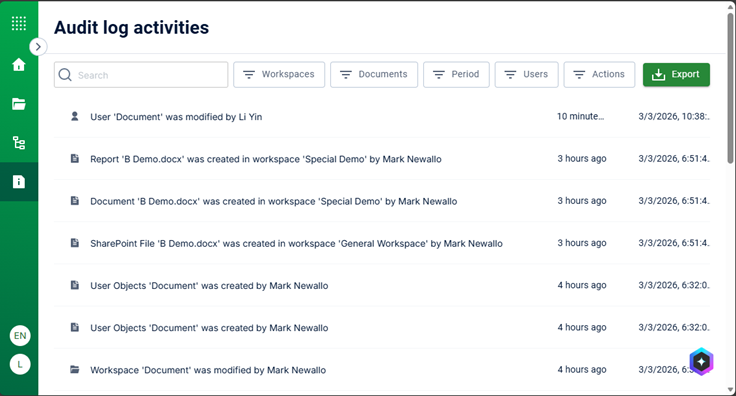Select entry Document 'B Demo.docx' created in 'Special Demo'
736x396 pixels.
(x=382, y=201)
